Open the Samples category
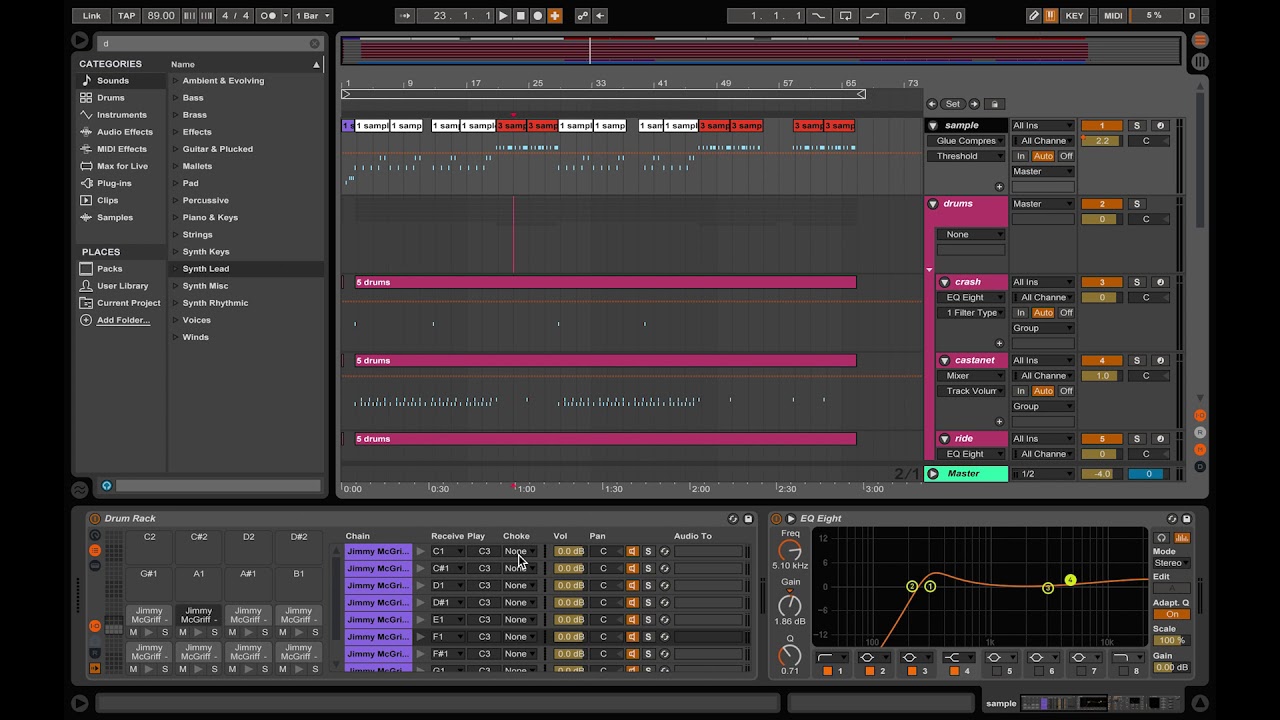 115,217
